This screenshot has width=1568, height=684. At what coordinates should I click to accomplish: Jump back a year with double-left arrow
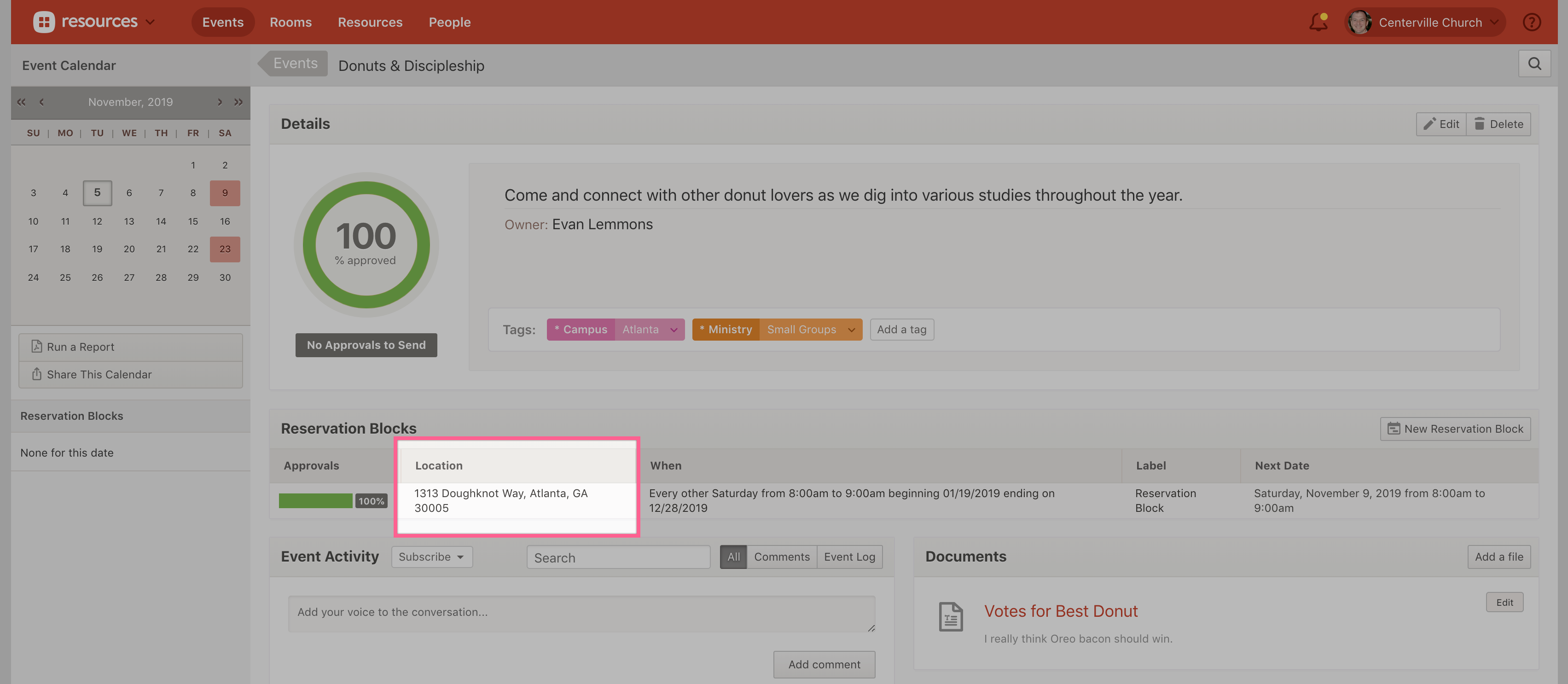[x=21, y=102]
